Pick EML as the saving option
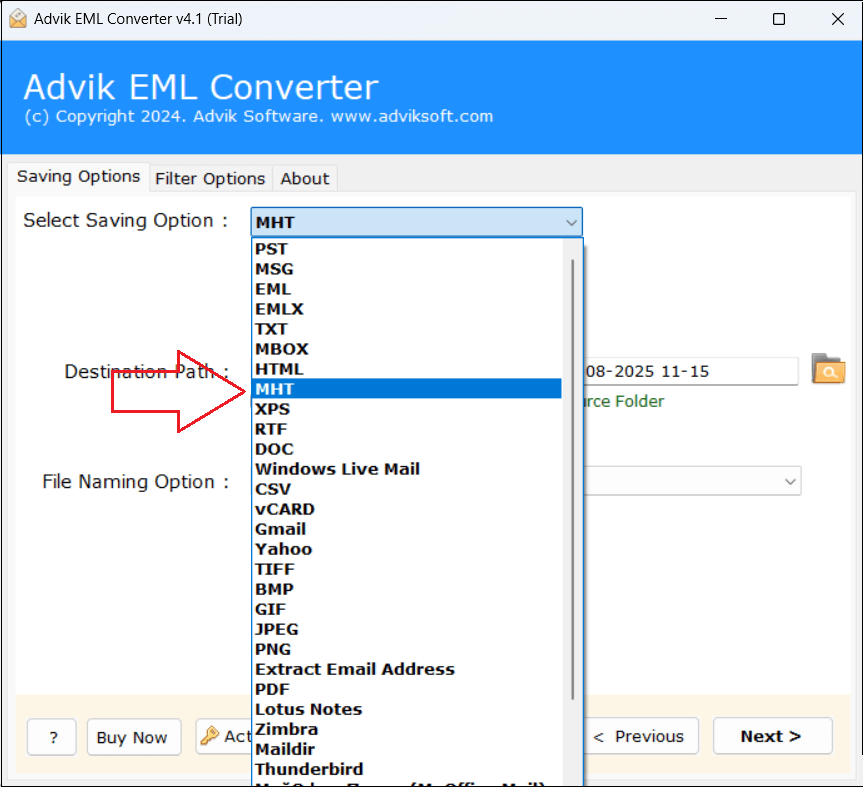This screenshot has width=863, height=787. pyautogui.click(x=406, y=289)
